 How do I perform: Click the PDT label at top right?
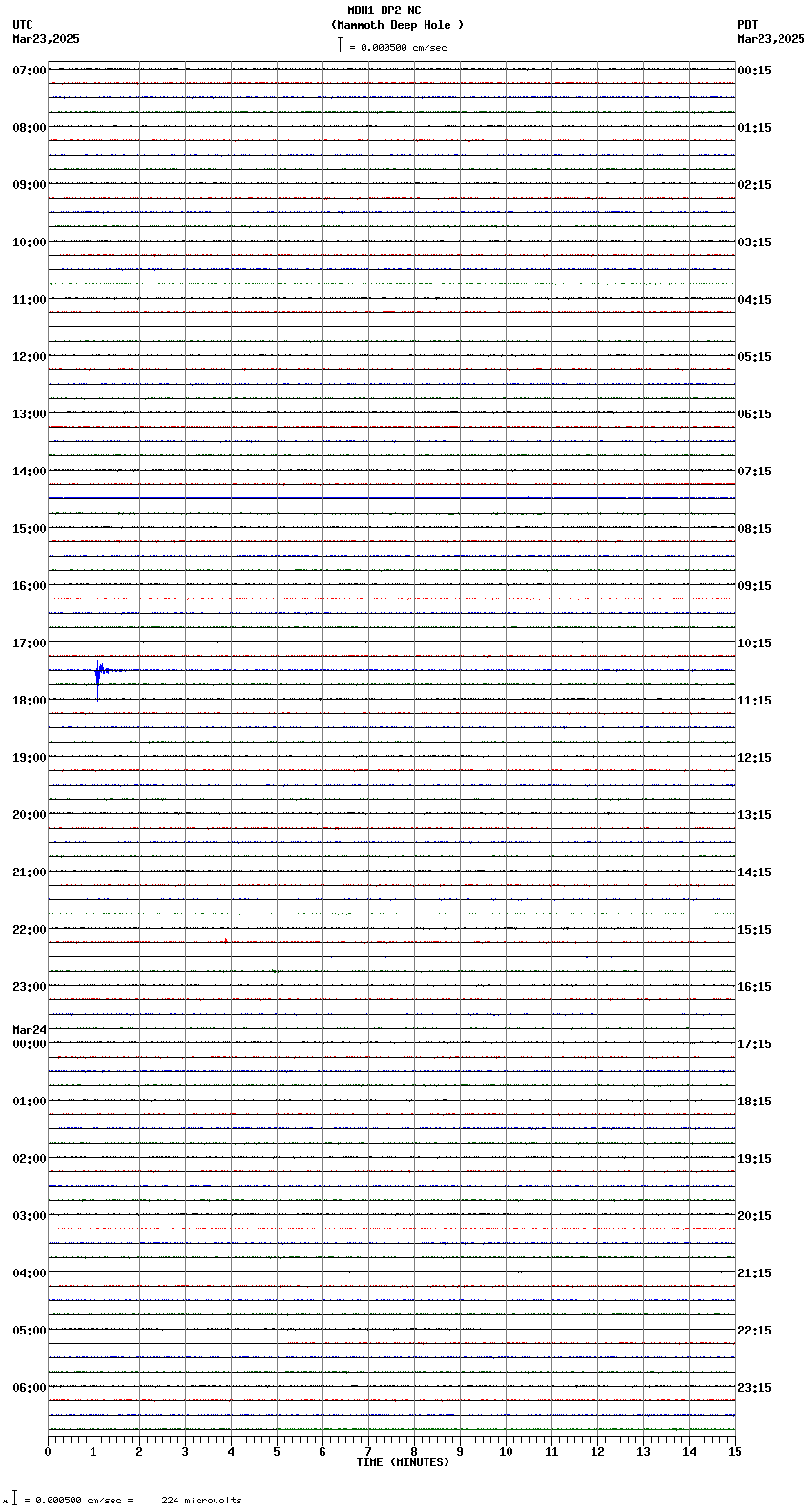747,25
